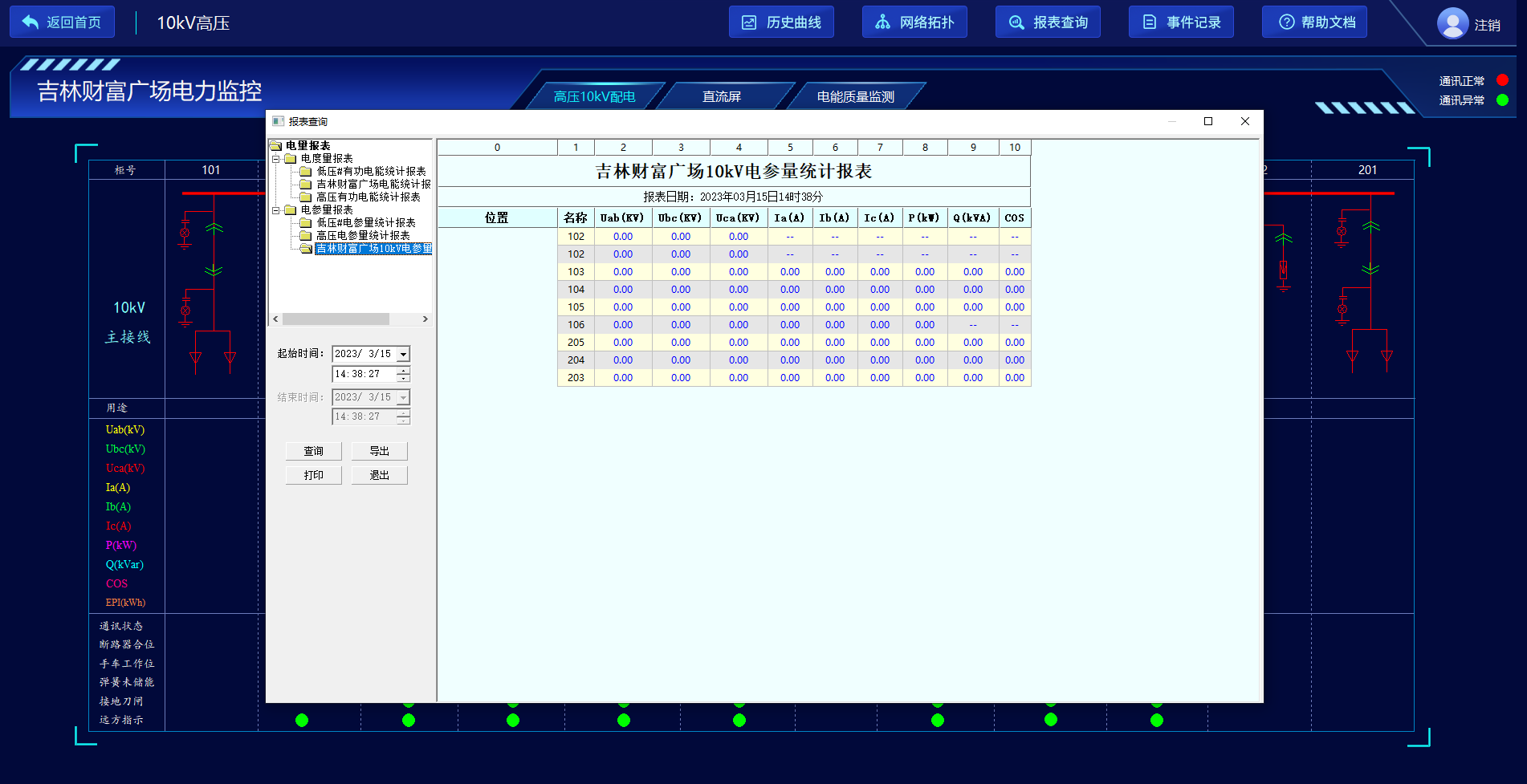Increase start time with the up spinner
This screenshot has height=784, width=1527.
tap(403, 370)
